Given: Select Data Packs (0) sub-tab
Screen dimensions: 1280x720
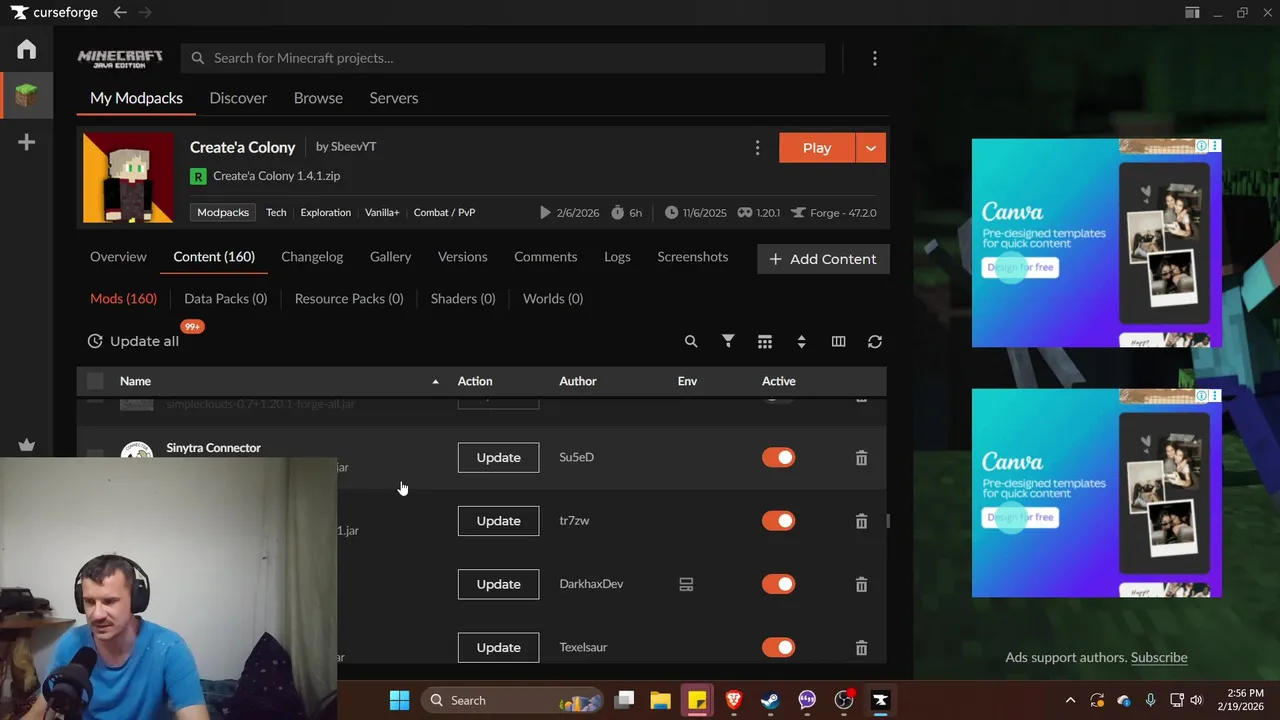Looking at the screenshot, I should [225, 299].
